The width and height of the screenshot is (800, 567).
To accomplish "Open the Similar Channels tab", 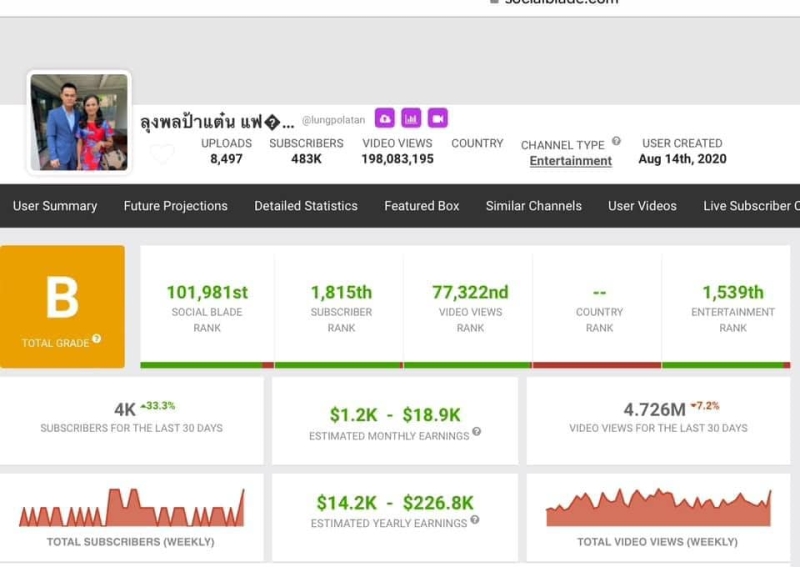I will coord(534,206).
